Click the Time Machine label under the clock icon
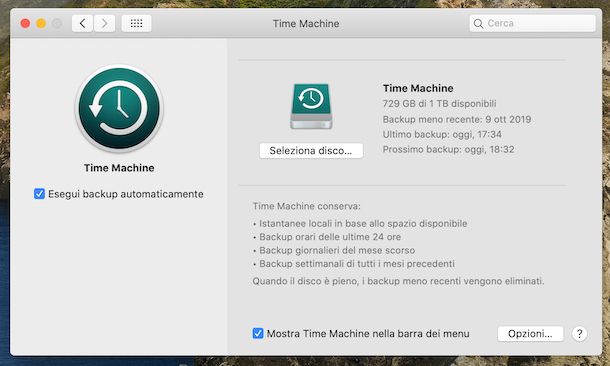The image size is (610, 366). 119,168
